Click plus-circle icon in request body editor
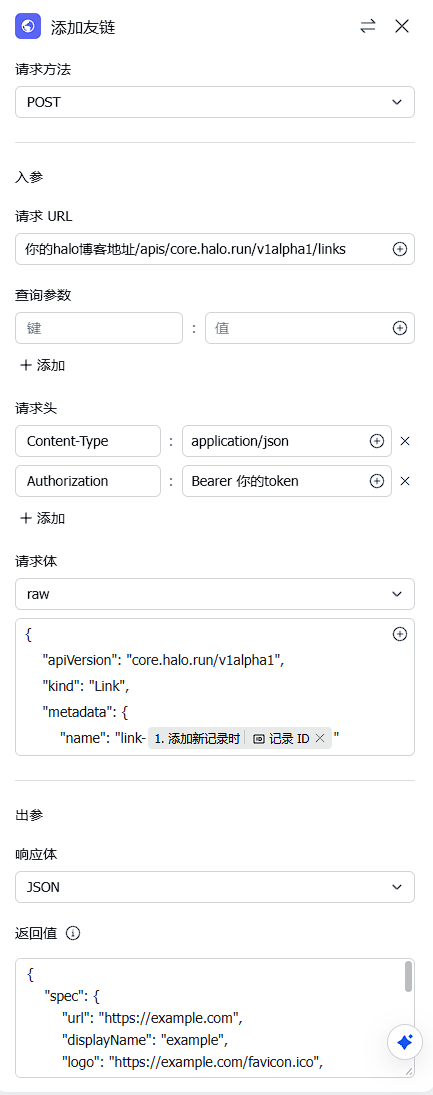This screenshot has width=433, height=1095. tap(399, 634)
